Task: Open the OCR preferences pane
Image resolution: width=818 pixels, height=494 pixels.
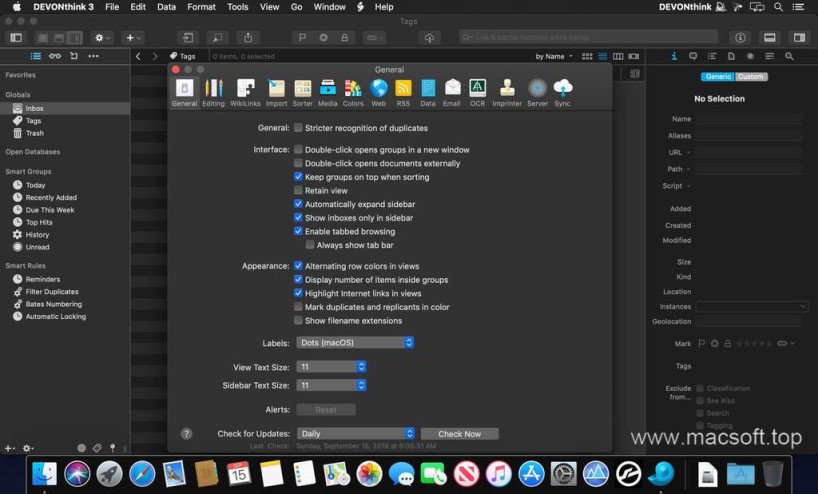Action: click(477, 92)
